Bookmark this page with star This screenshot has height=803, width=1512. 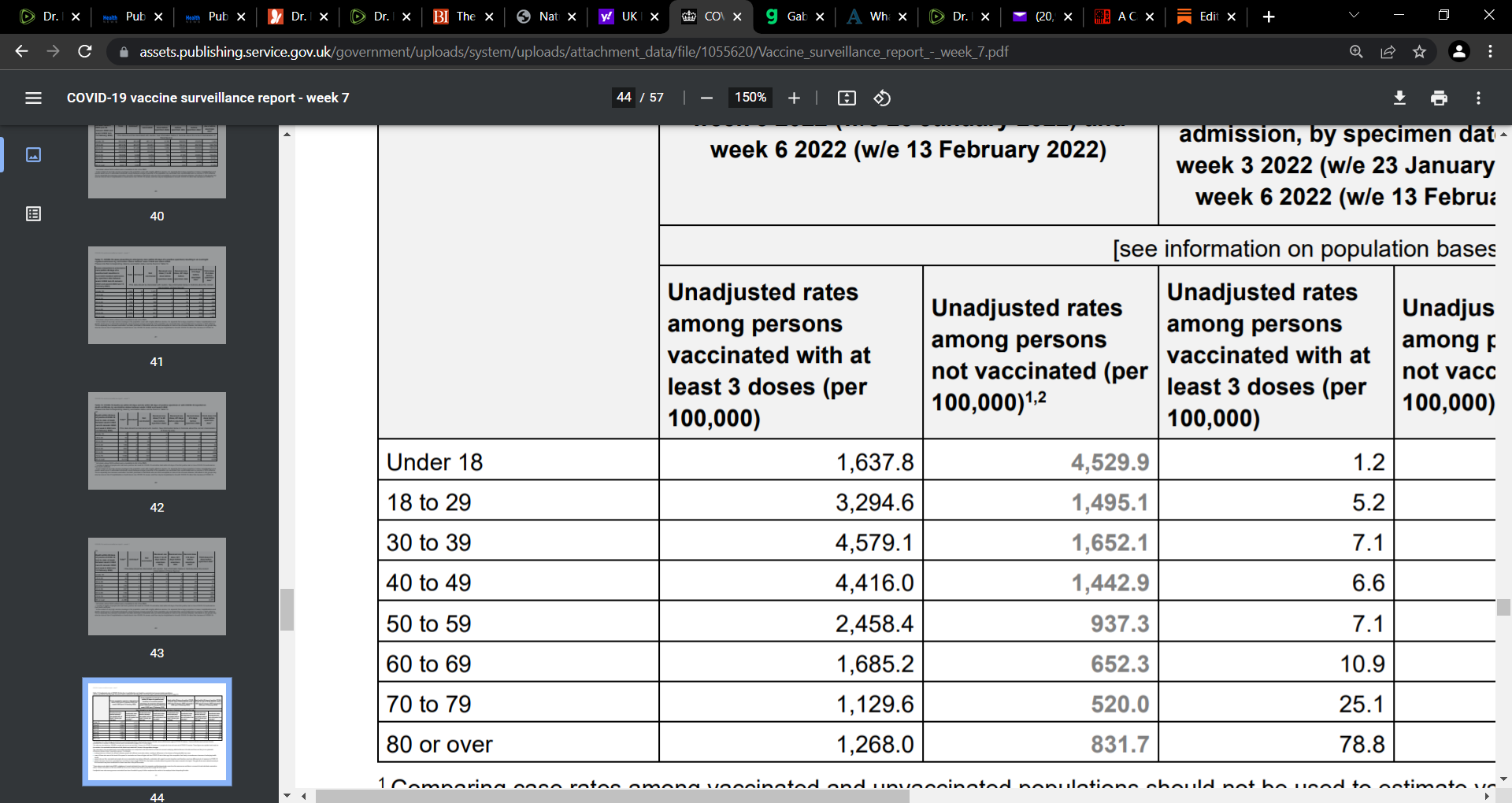click(x=1419, y=51)
